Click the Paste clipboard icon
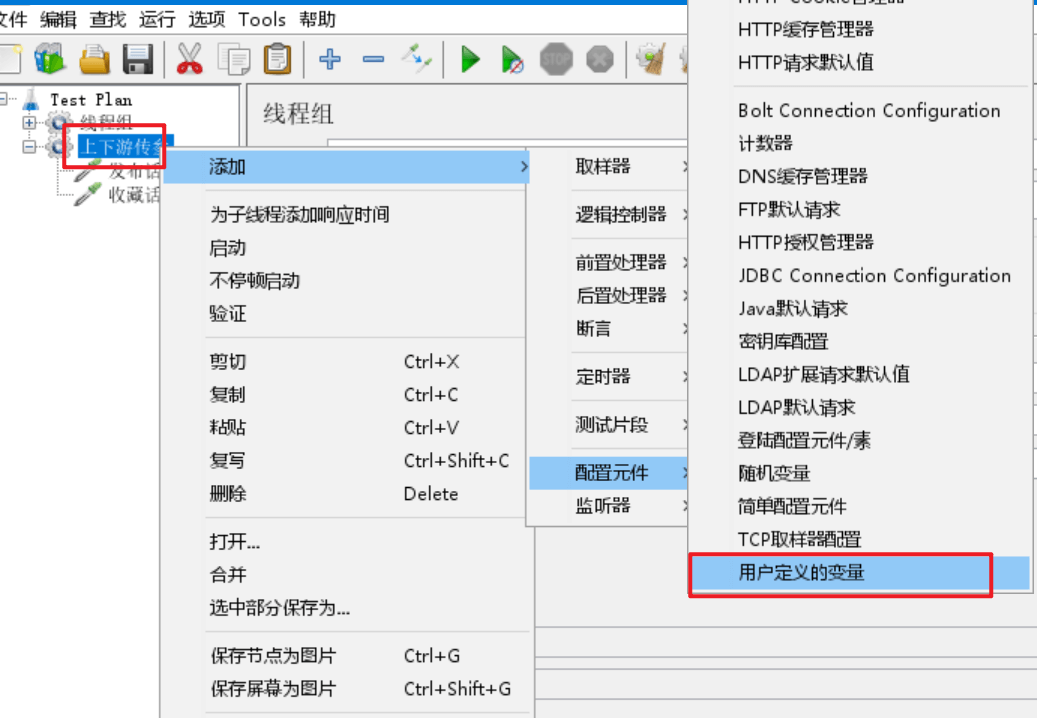This screenshot has width=1037, height=718. pyautogui.click(x=278, y=60)
